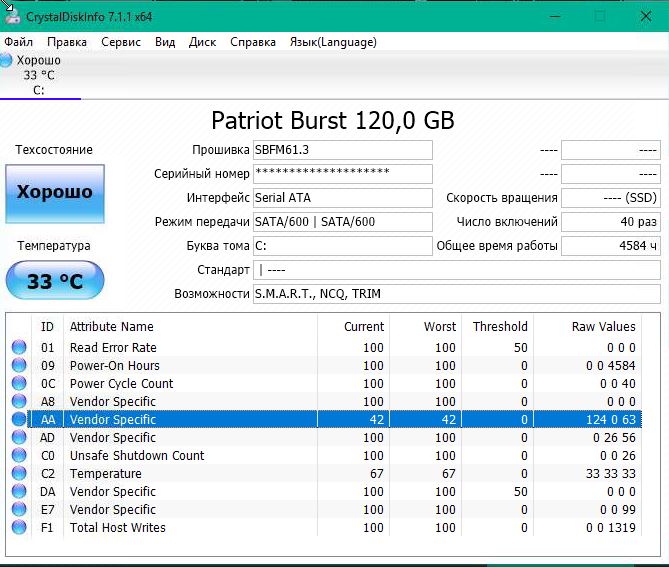Click the status orb for attribute E7
Screen dimensions: 669x567
pos(19,509)
